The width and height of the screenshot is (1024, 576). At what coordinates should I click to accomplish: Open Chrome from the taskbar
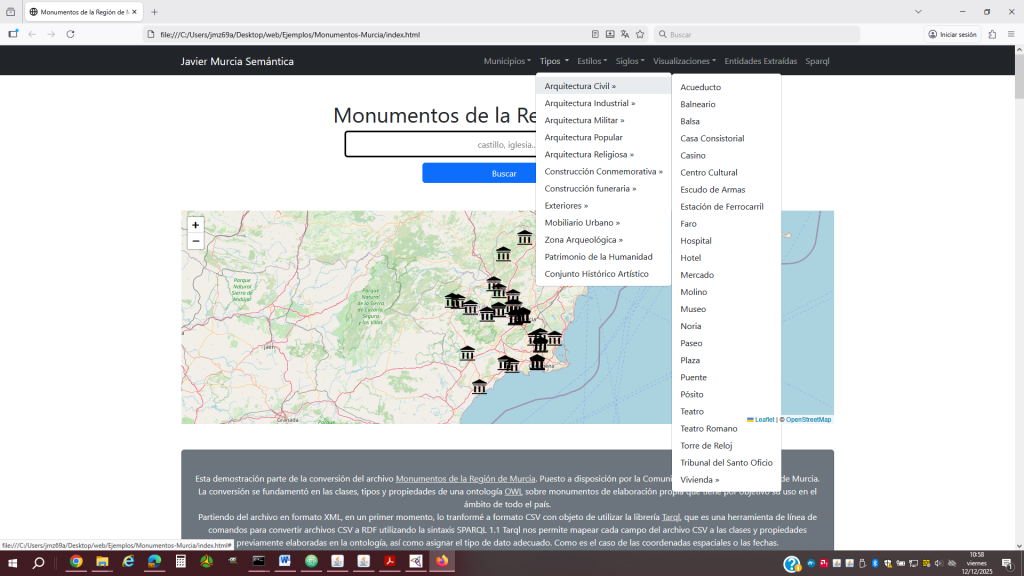(76, 562)
